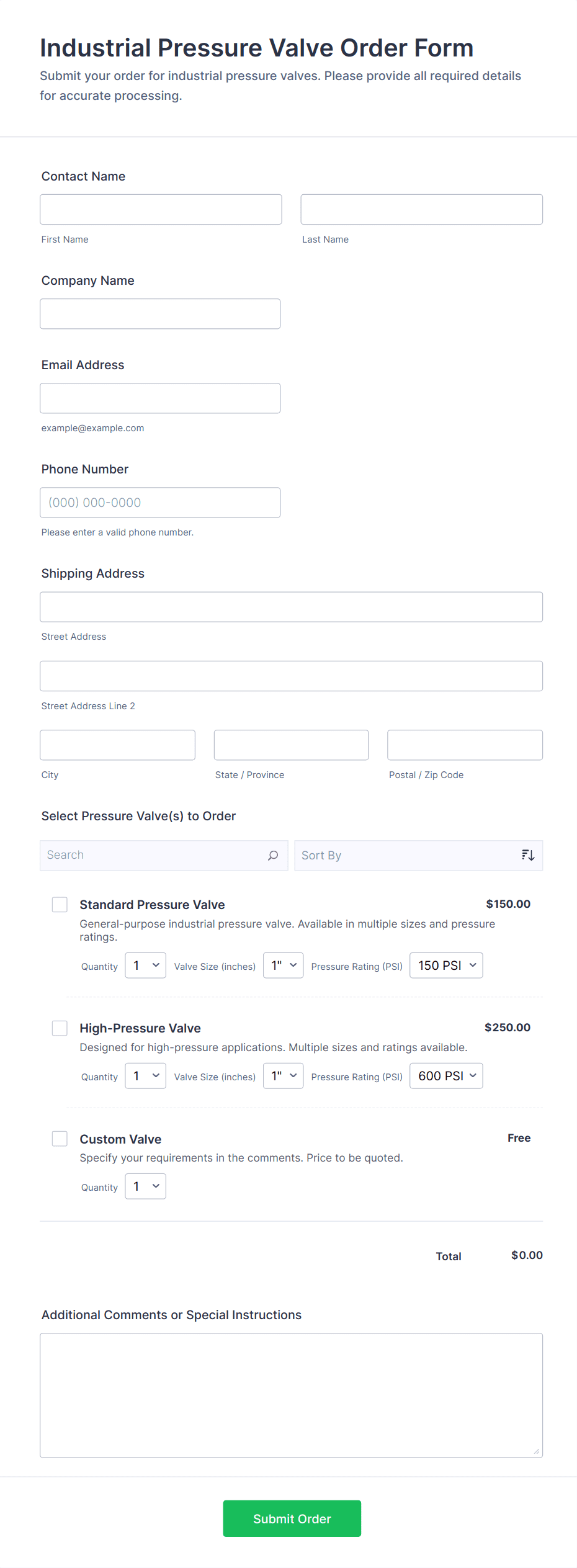The width and height of the screenshot is (577, 1568).
Task: Tick the Custom Valve checkbox
Action: [60, 1139]
